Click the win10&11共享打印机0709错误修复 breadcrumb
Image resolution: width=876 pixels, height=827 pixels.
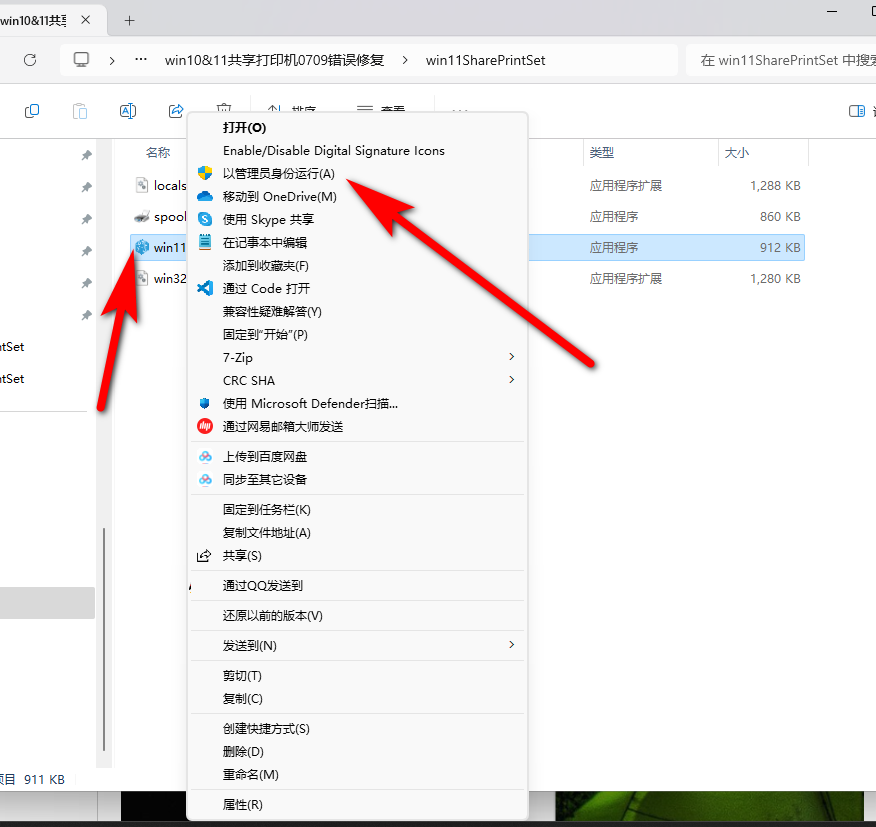coord(273,60)
